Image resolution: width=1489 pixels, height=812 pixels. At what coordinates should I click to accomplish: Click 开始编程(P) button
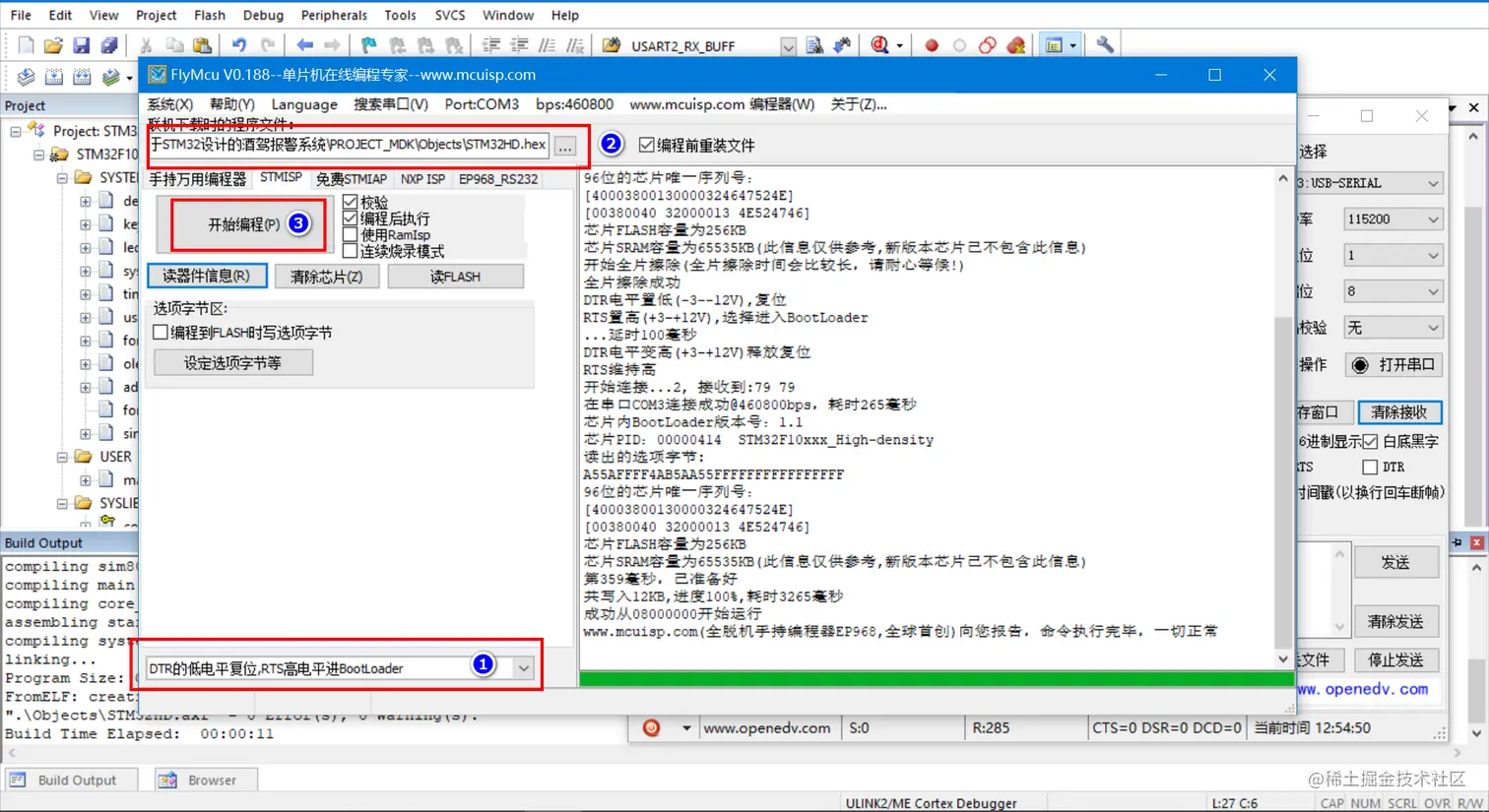(243, 224)
